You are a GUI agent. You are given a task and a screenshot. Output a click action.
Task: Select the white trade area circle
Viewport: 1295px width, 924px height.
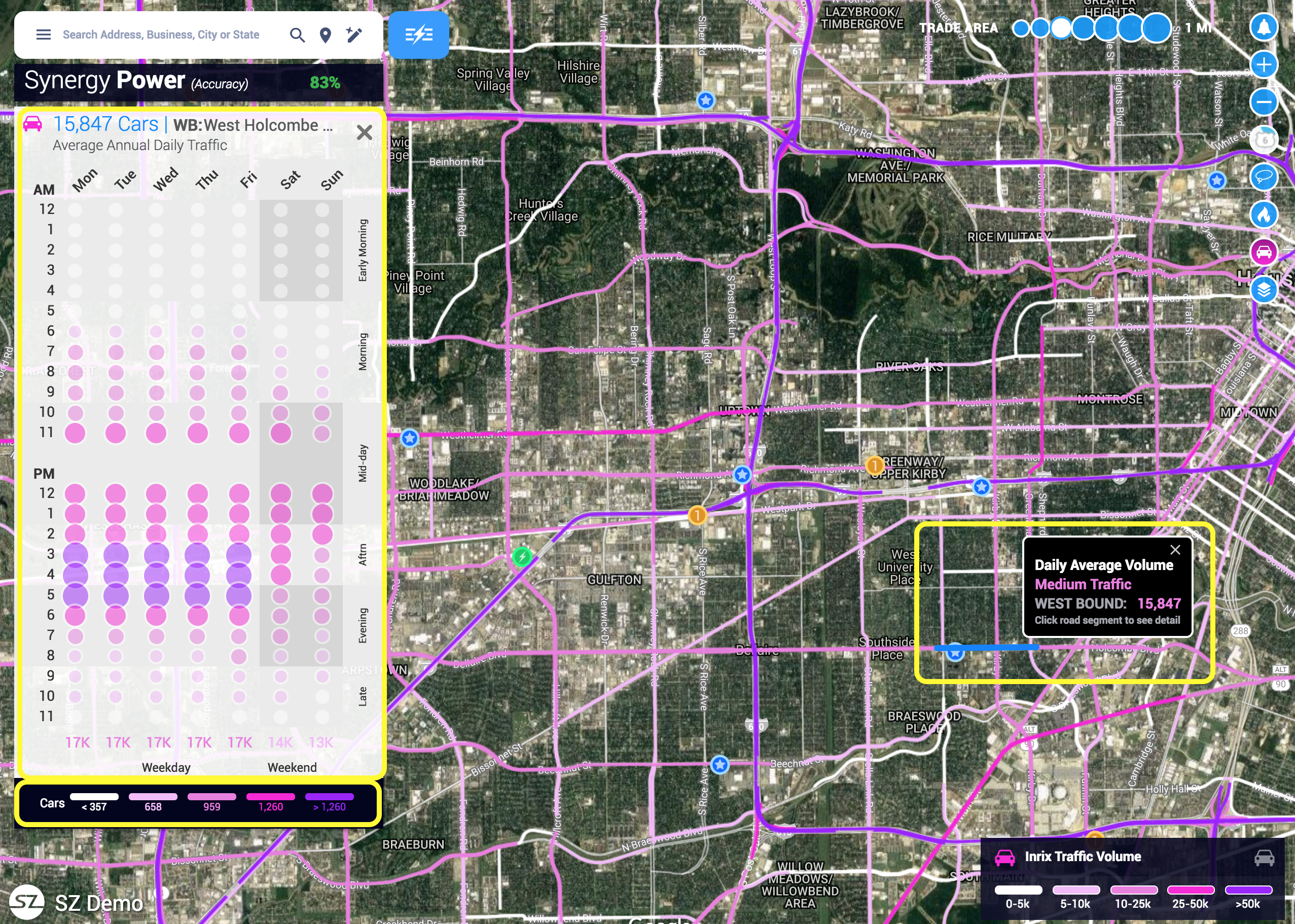[x=1061, y=27]
